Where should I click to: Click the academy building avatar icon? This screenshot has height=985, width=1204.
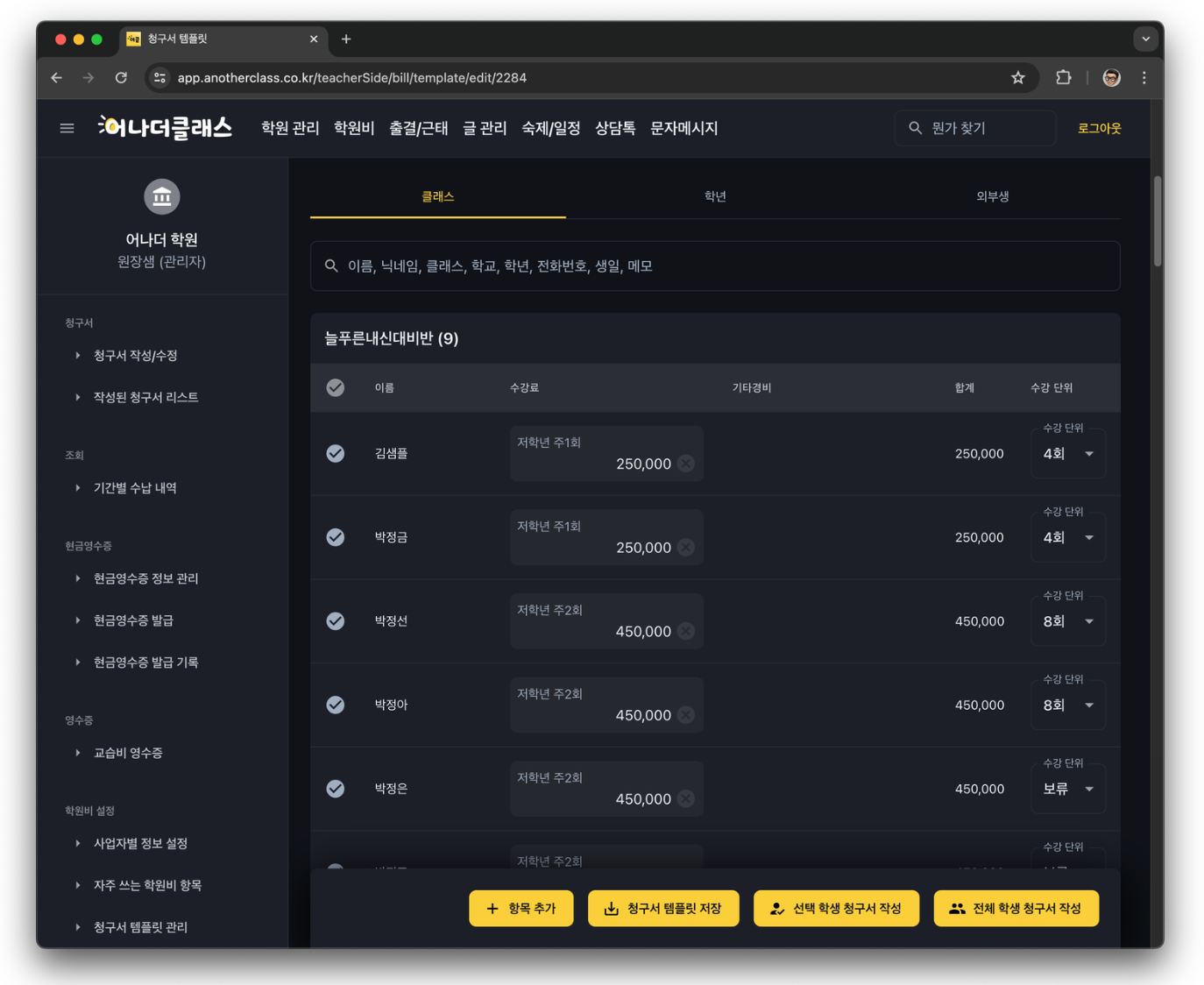click(x=162, y=196)
